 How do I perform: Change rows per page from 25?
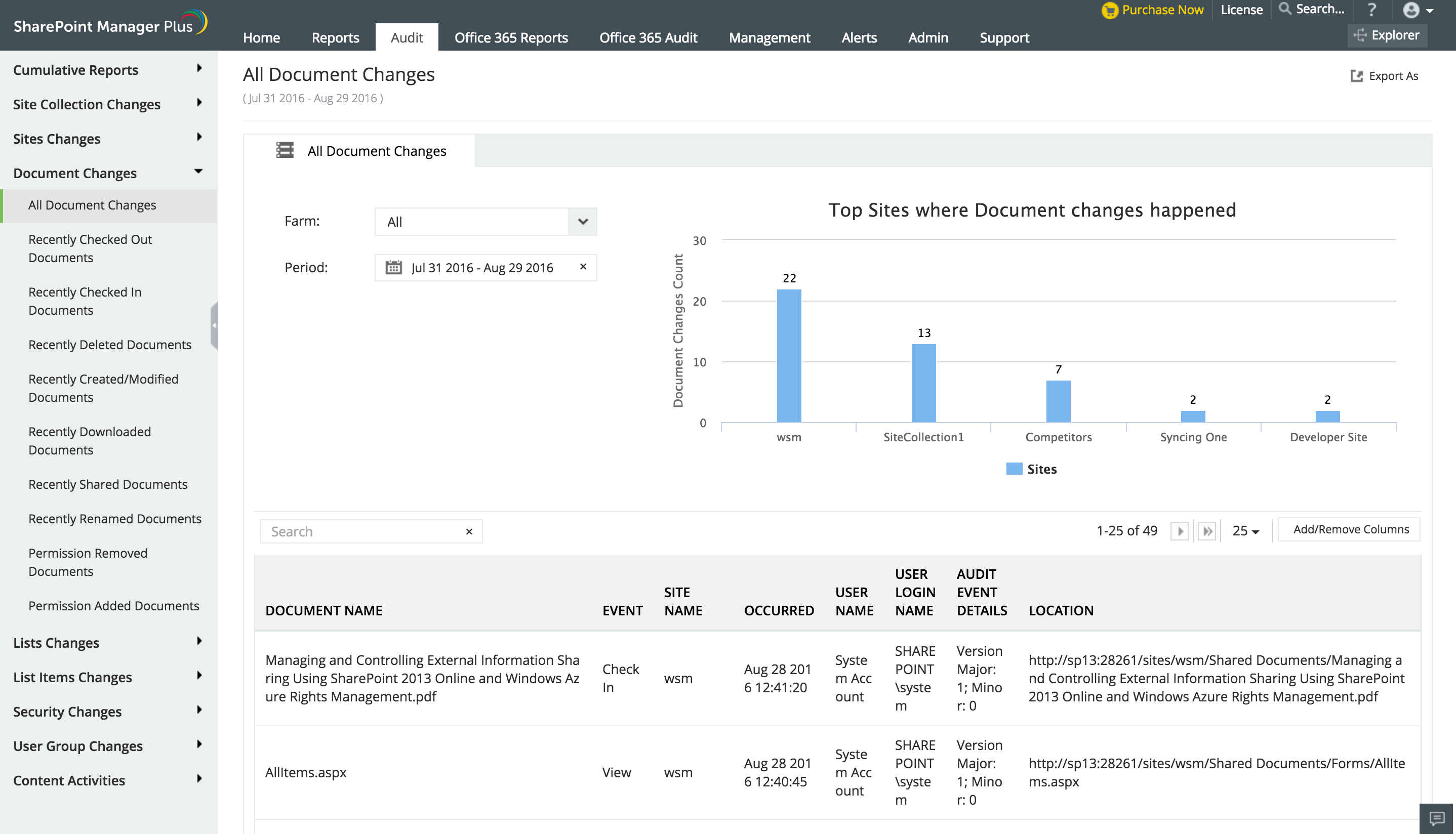click(x=1245, y=531)
